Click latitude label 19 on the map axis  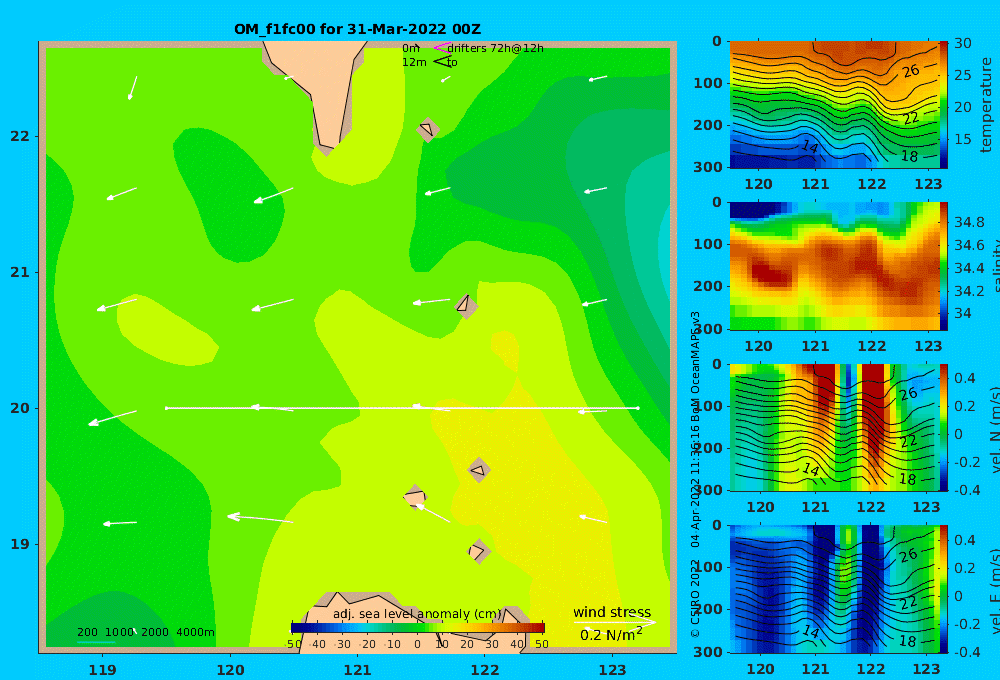point(20,544)
